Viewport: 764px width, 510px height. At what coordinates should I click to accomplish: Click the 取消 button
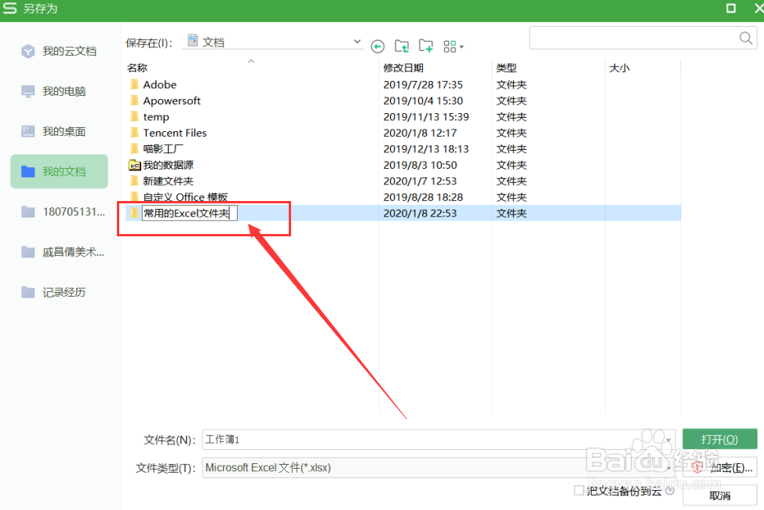[720, 496]
